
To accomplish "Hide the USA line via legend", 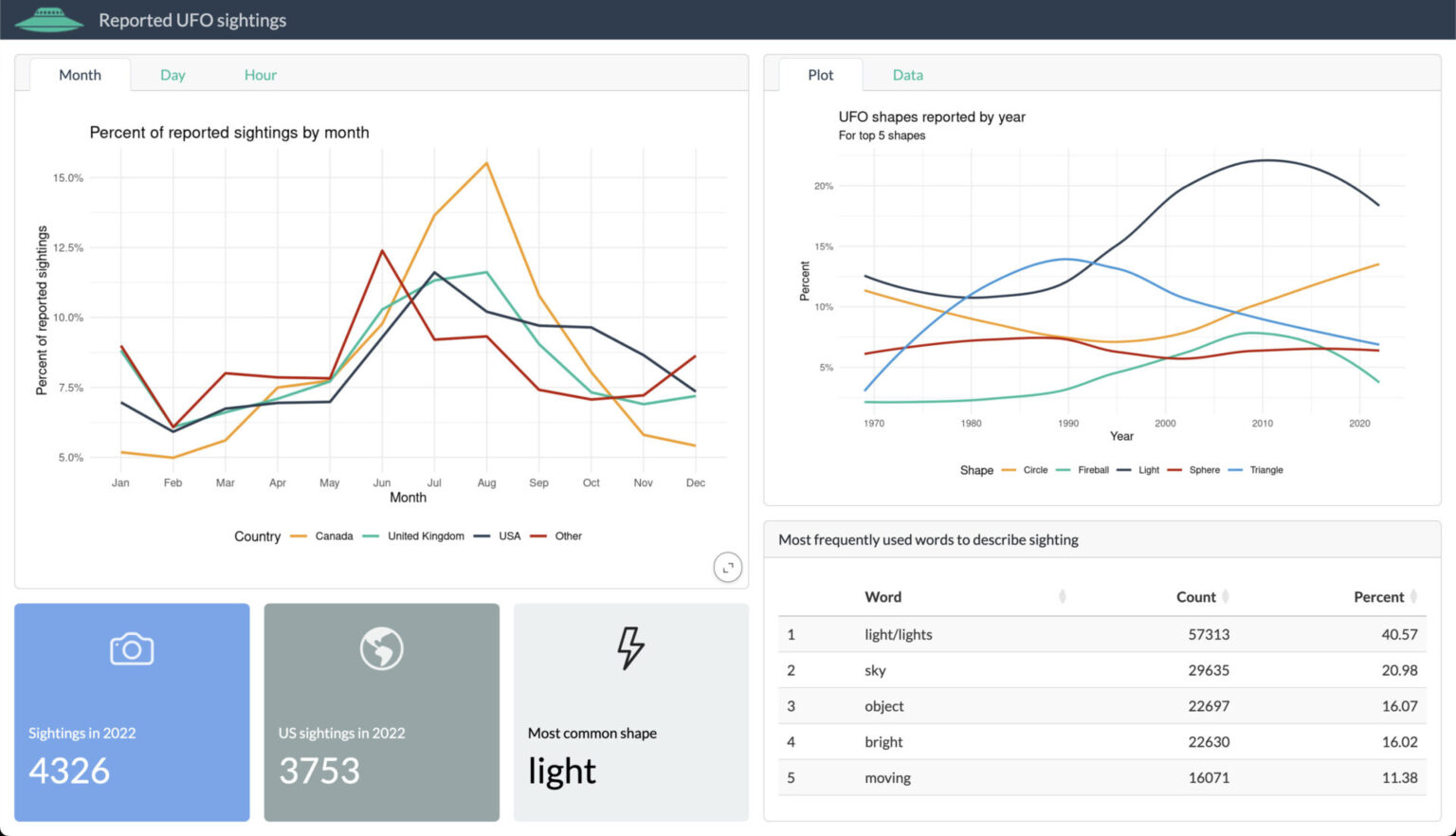I will point(509,536).
